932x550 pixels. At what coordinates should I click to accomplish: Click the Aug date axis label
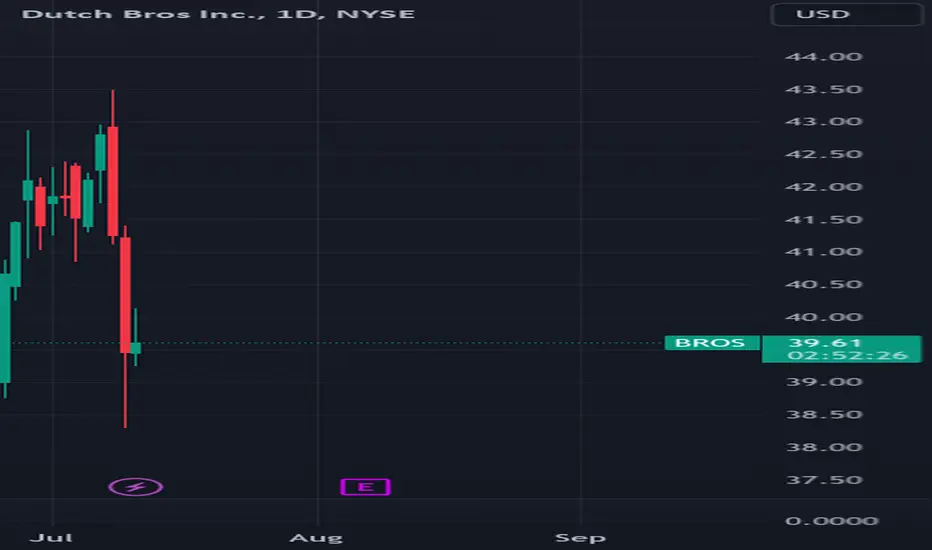coord(316,538)
